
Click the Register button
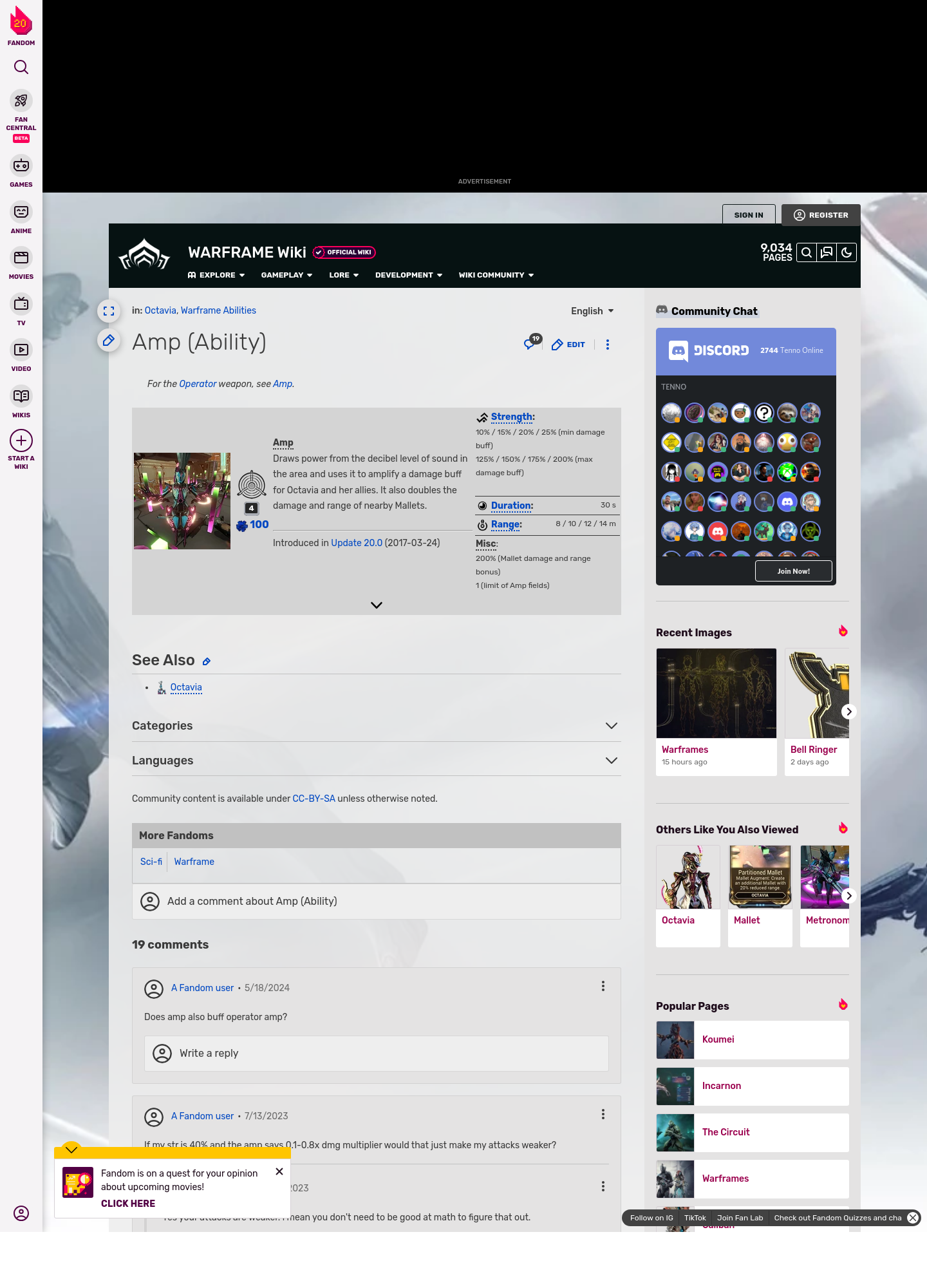[x=821, y=215]
